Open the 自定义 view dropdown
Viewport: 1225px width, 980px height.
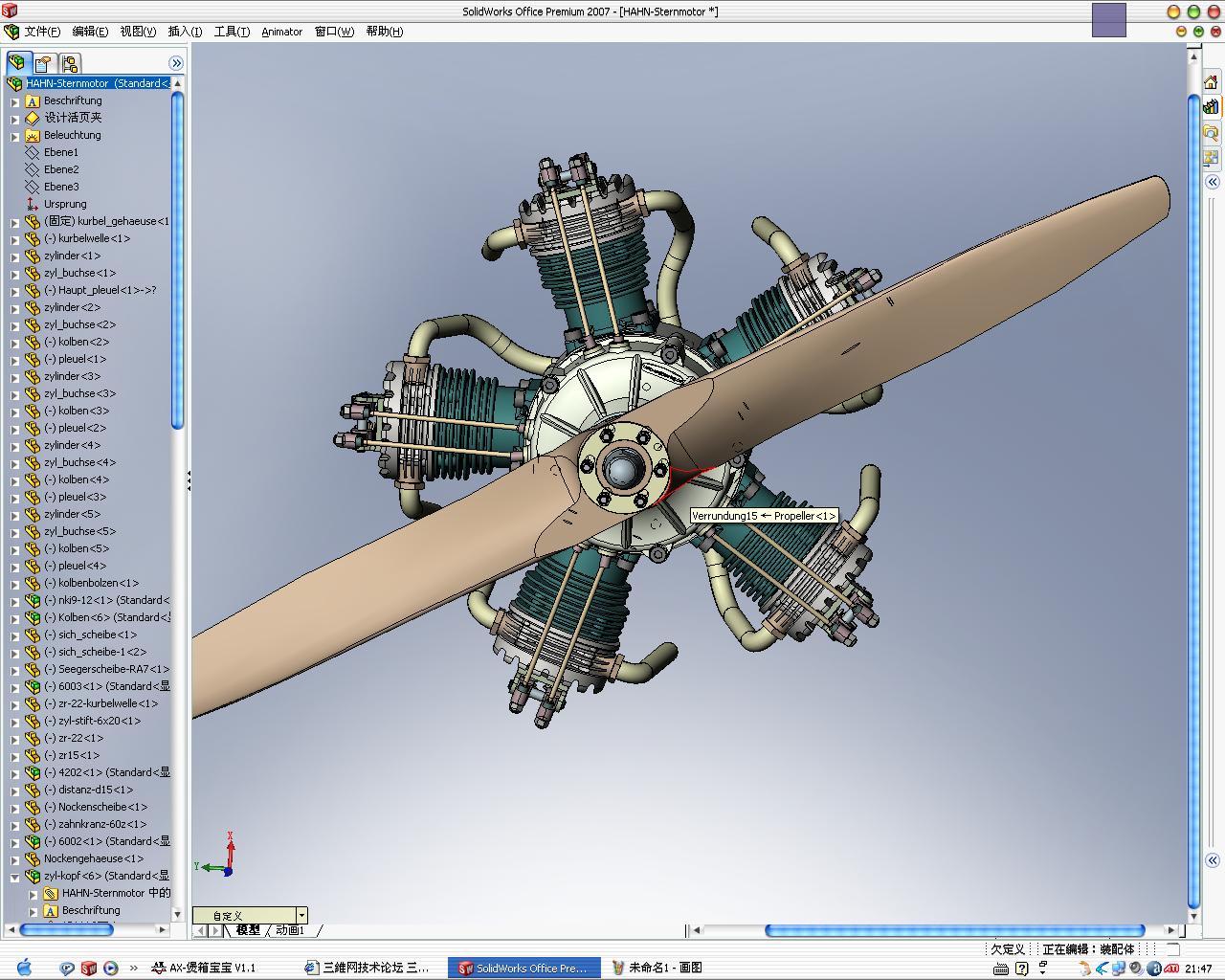(x=301, y=915)
